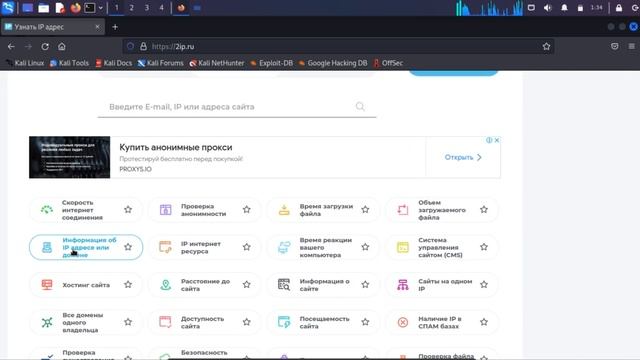The height and width of the screenshot is (360, 640).
Task: Go to the Firefox home page
Action: (62, 47)
